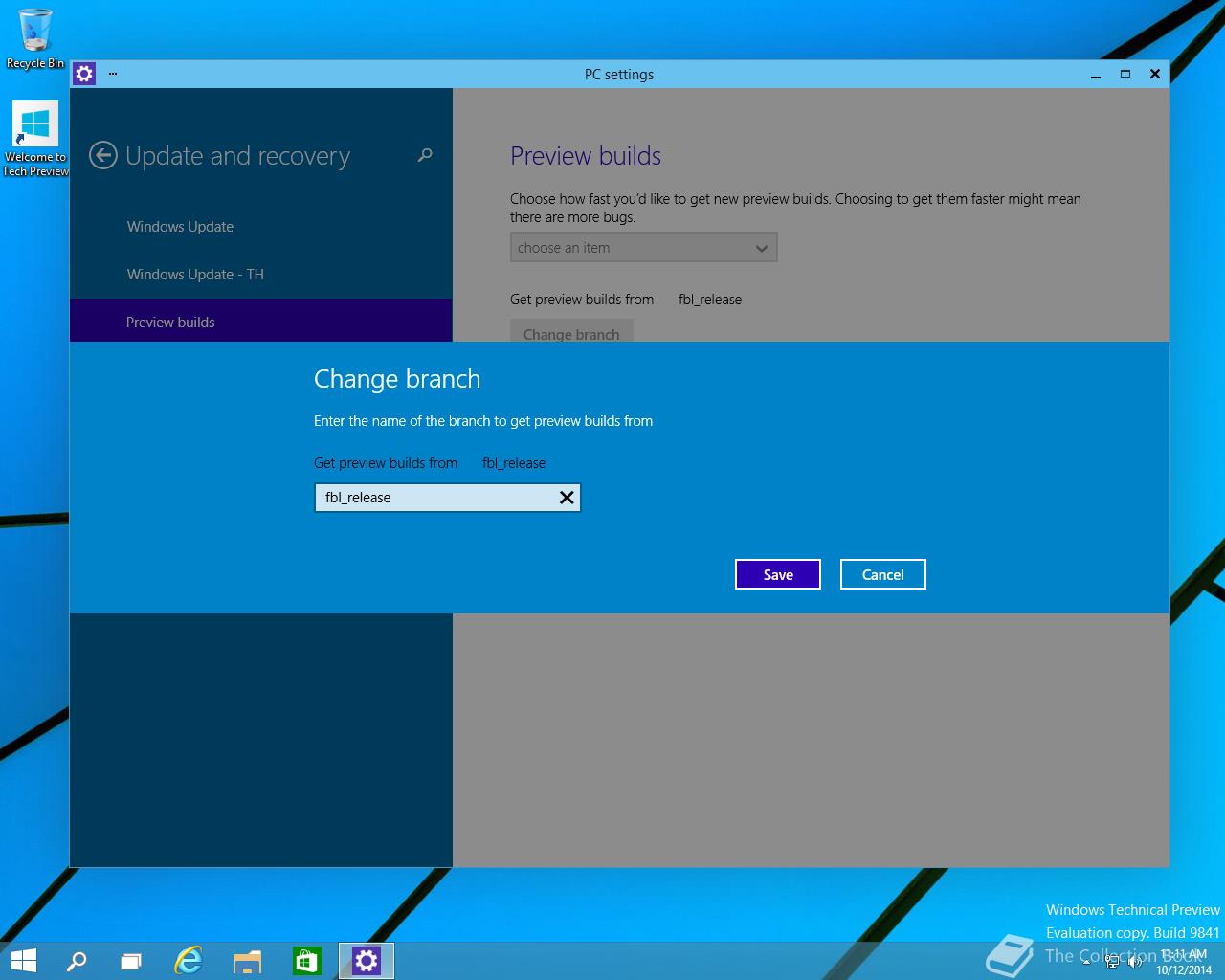The width and height of the screenshot is (1225, 980).
Task: Select Preview builds in sidebar
Action: tap(261, 323)
